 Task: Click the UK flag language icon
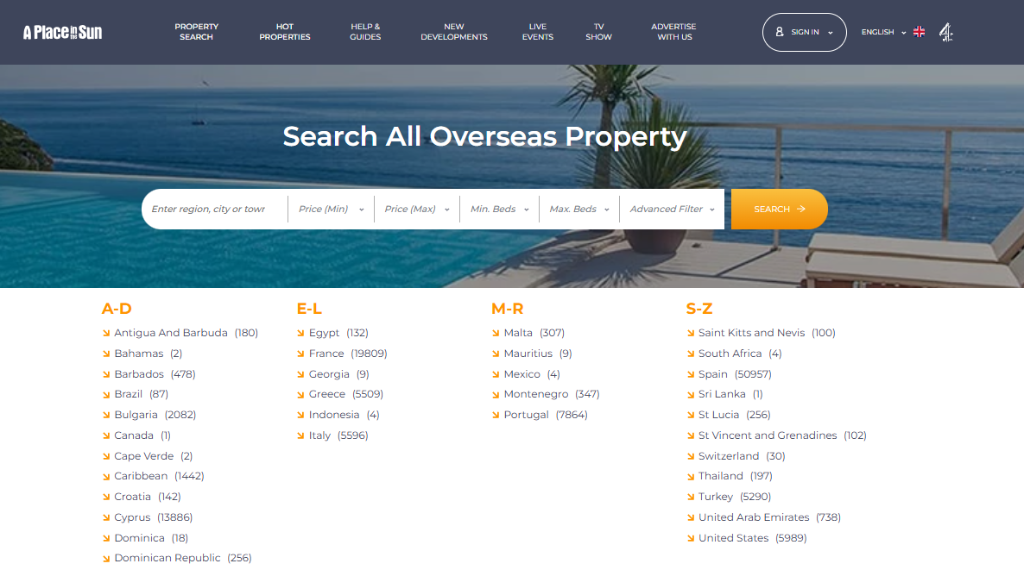(919, 32)
